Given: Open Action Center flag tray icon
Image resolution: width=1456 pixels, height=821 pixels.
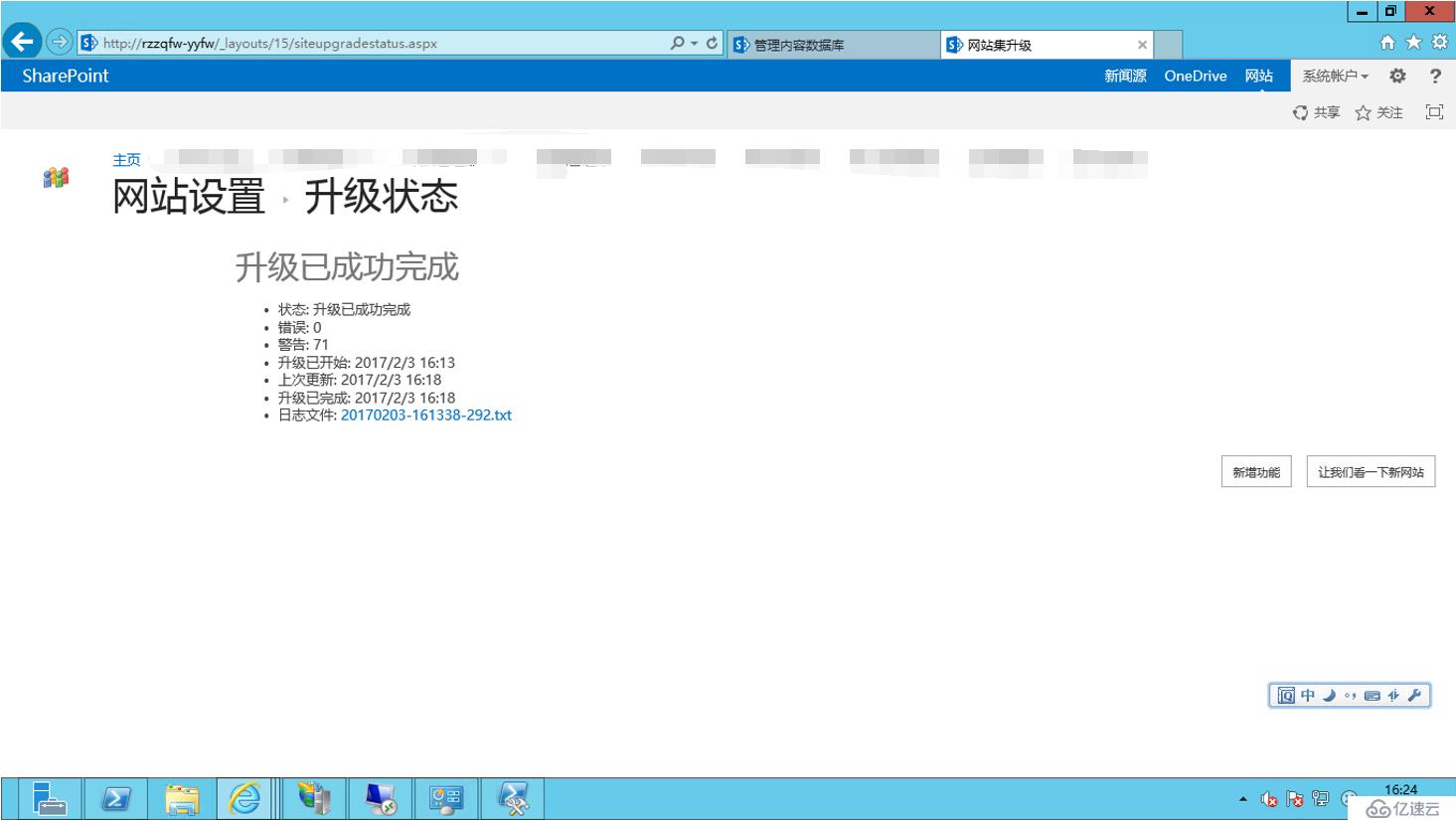Looking at the screenshot, I should pos(1295,799).
